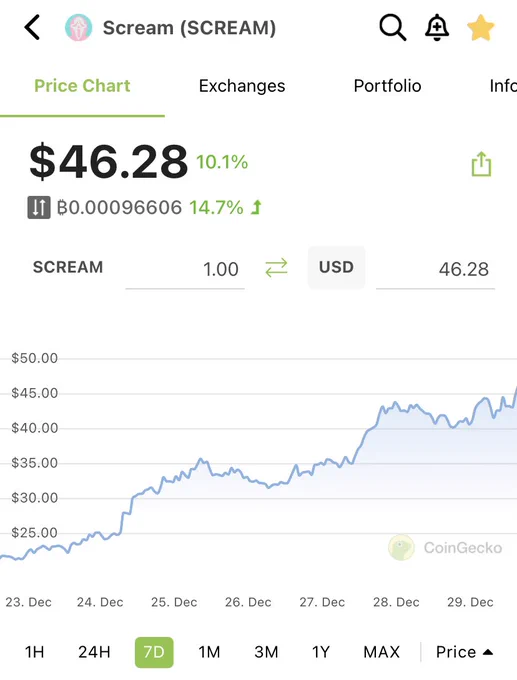Open the Portfolio tab
Image resolution: width=517 pixels, height=680 pixels.
pos(387,86)
